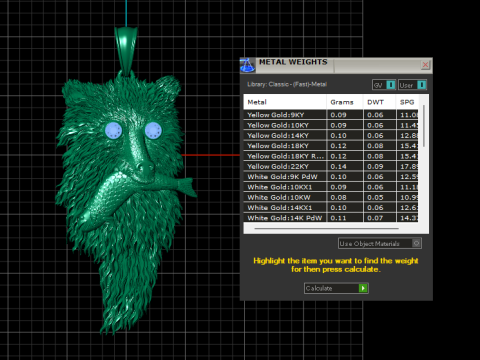Sort by Metal column header
Viewport: 480px width, 360px height.
tap(285, 102)
